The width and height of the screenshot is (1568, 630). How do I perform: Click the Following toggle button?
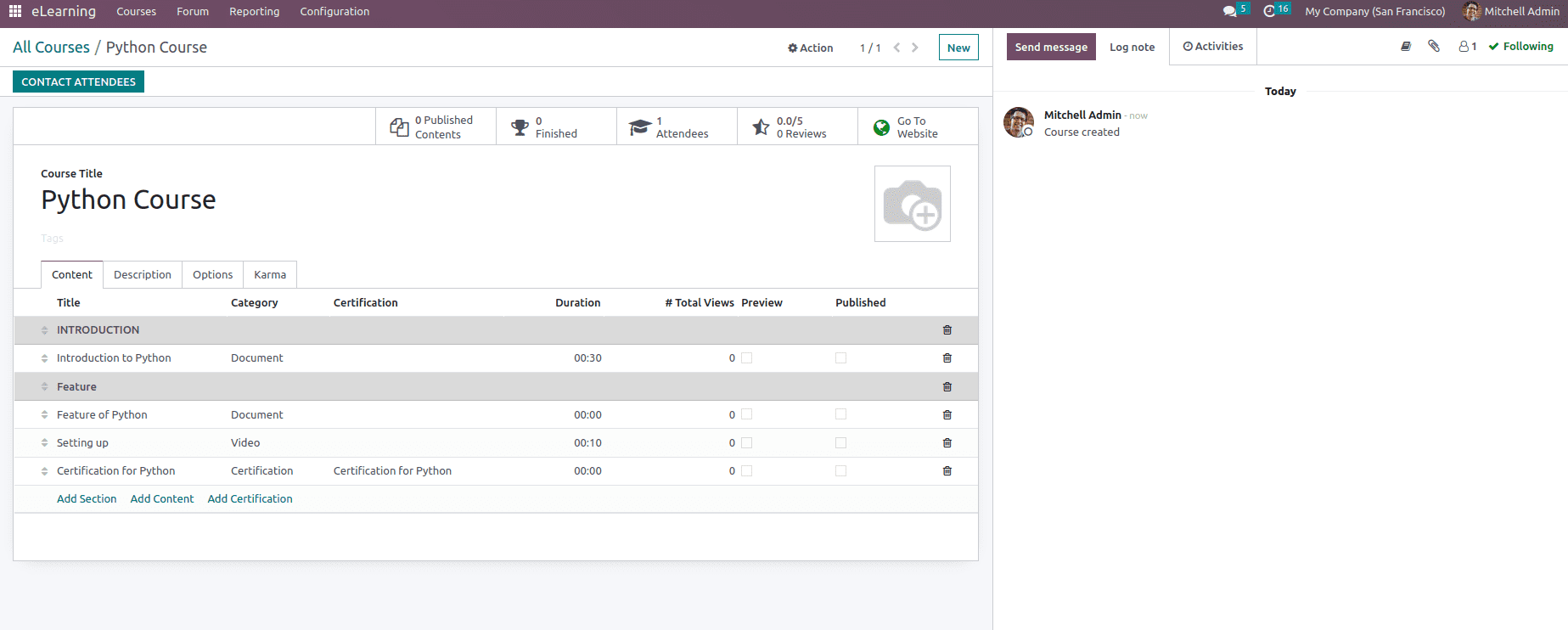tap(1520, 47)
